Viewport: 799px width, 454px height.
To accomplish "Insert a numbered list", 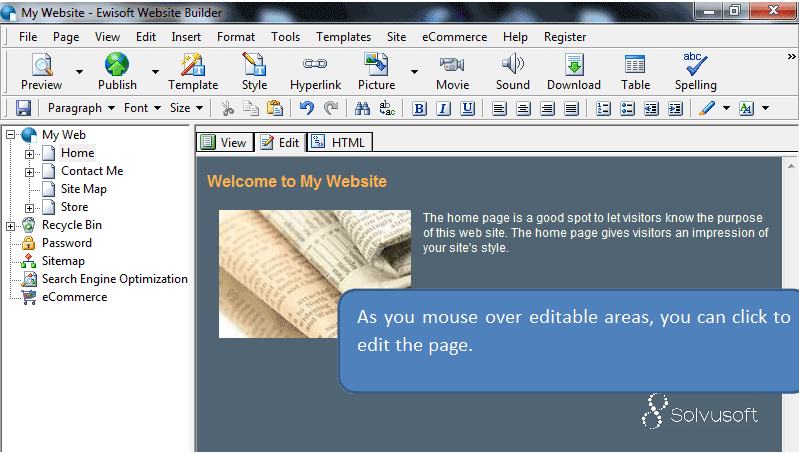I will pos(603,109).
